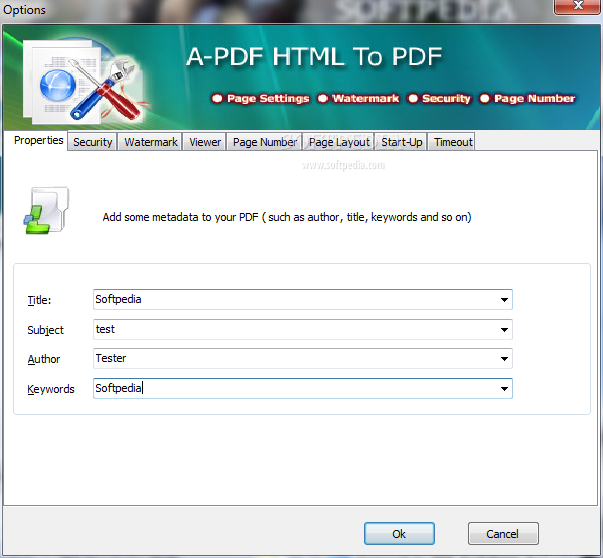
Task: Dismiss the dialog with Cancel button
Action: coord(503,533)
